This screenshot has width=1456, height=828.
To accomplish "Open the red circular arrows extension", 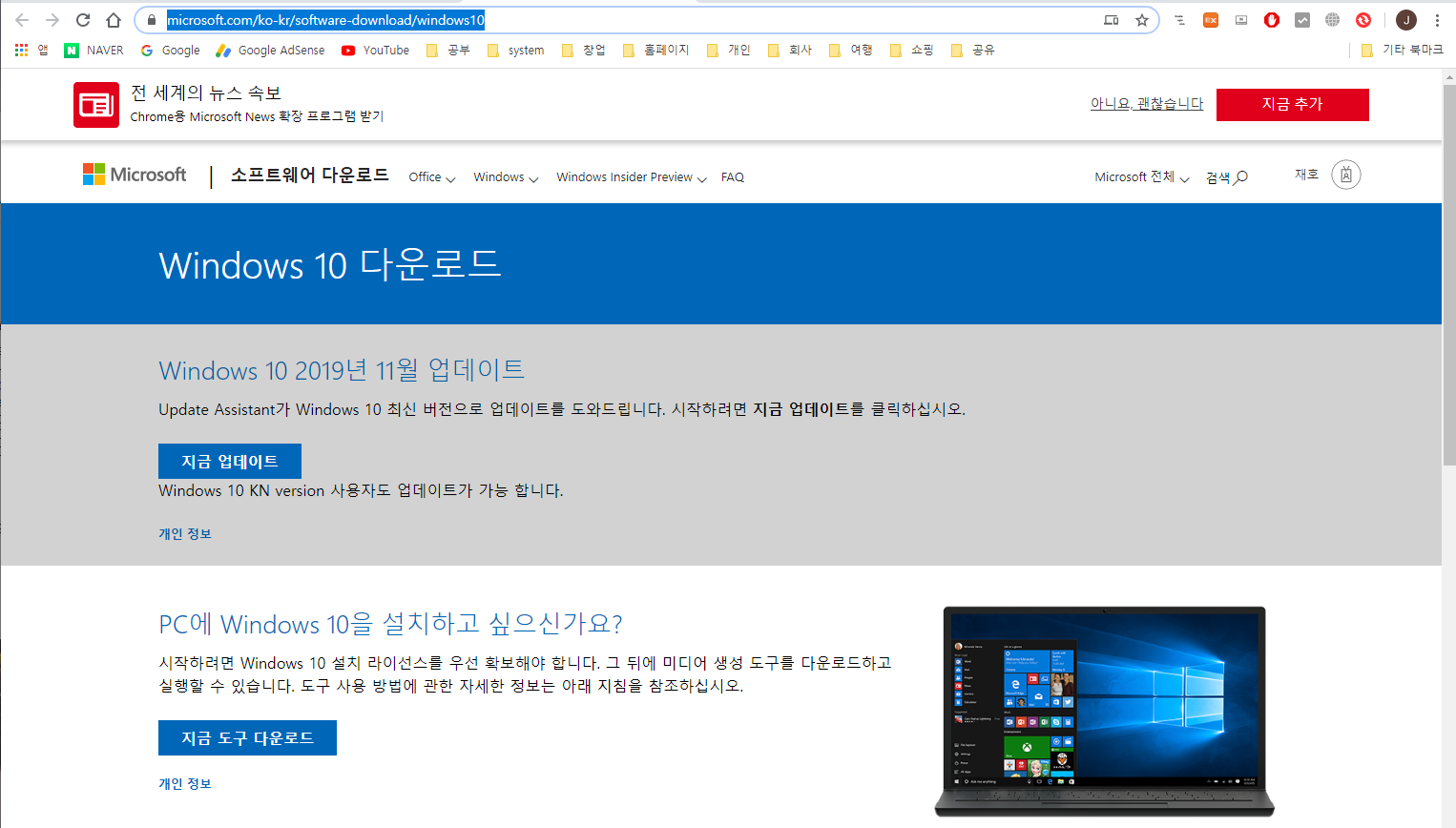I will pos(1363,20).
